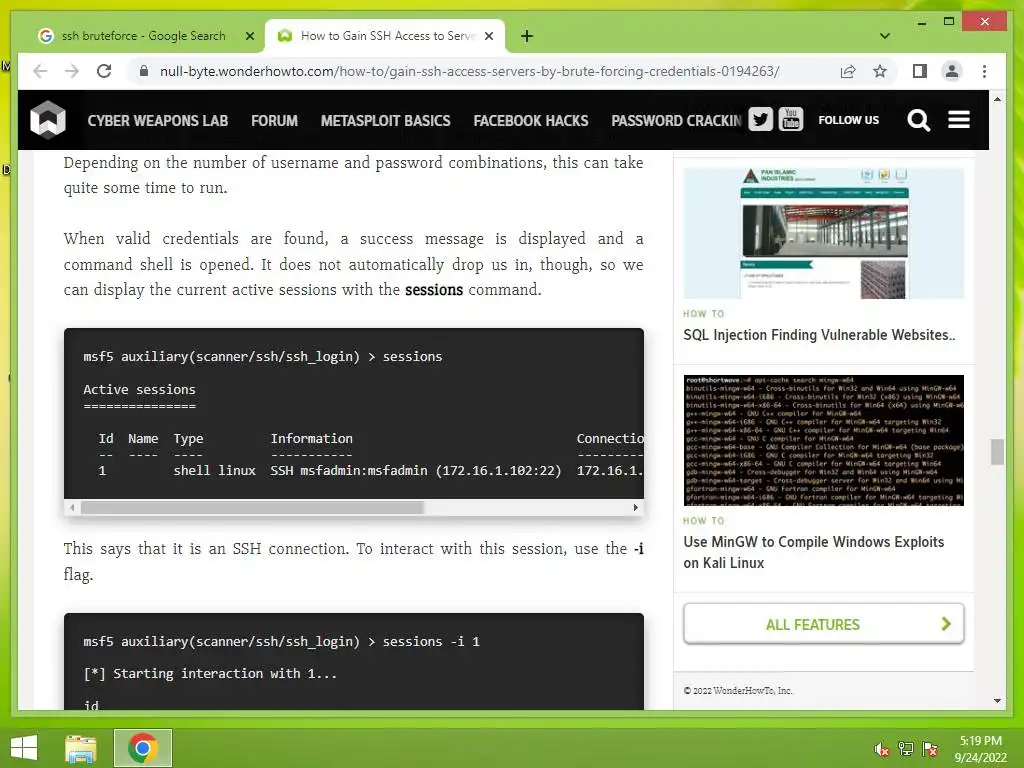Click the bold sessions command word
Image resolution: width=1024 pixels, height=768 pixels.
434,289
